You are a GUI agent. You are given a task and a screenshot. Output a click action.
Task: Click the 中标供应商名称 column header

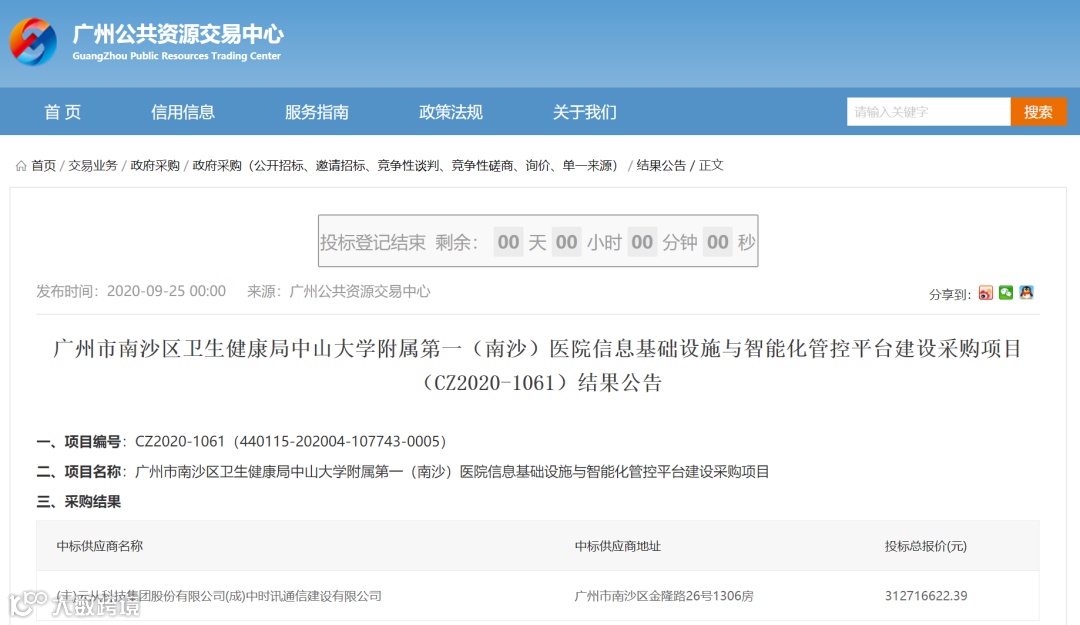coord(100,546)
